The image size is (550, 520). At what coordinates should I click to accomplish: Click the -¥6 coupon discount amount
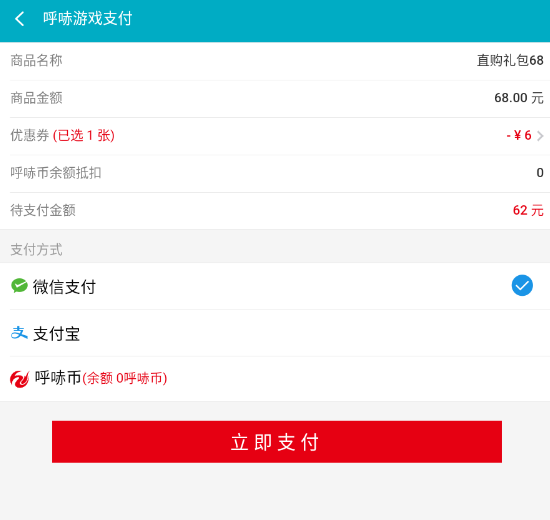coord(519,135)
